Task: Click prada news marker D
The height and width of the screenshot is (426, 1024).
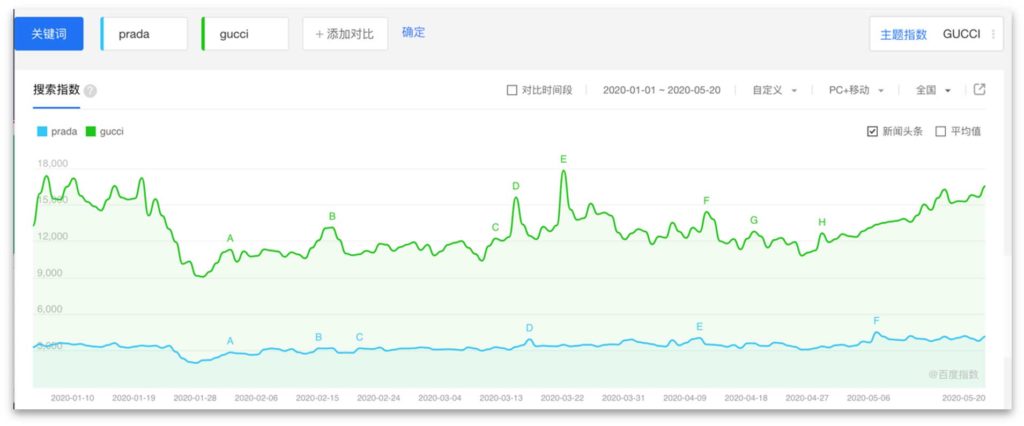Action: (529, 328)
